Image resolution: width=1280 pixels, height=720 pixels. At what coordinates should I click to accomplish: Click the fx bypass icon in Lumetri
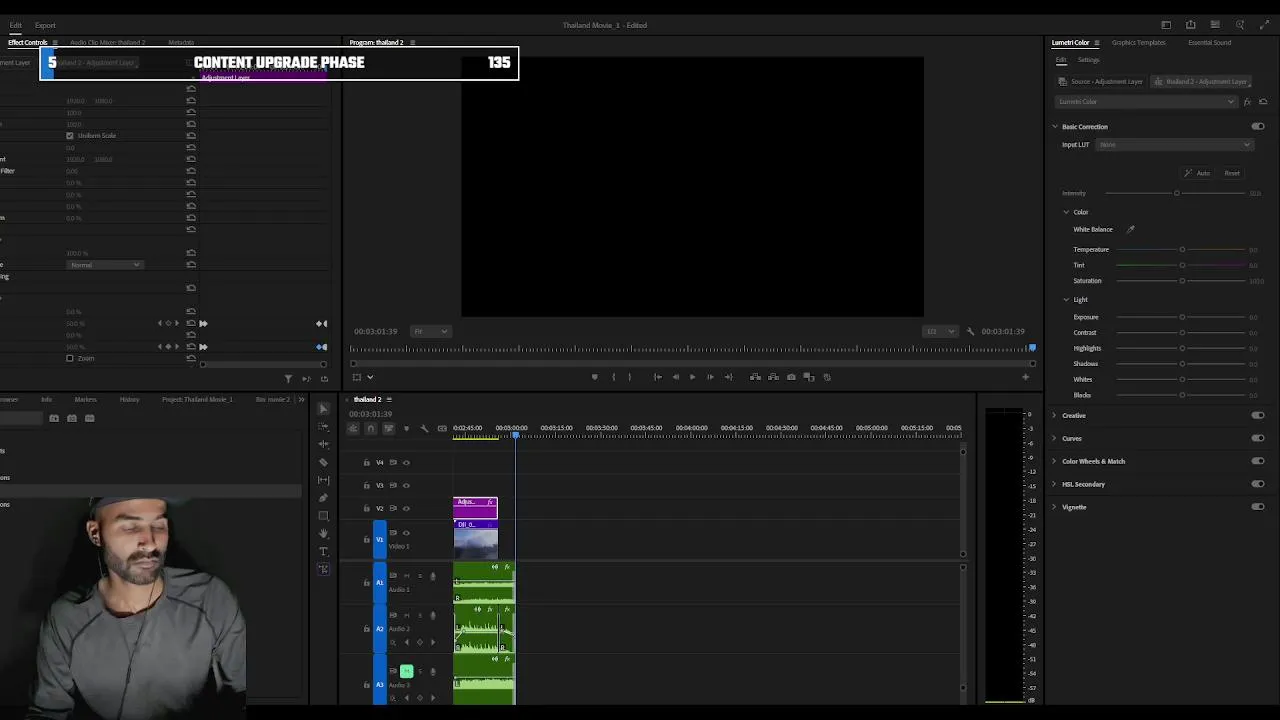pos(1247,102)
